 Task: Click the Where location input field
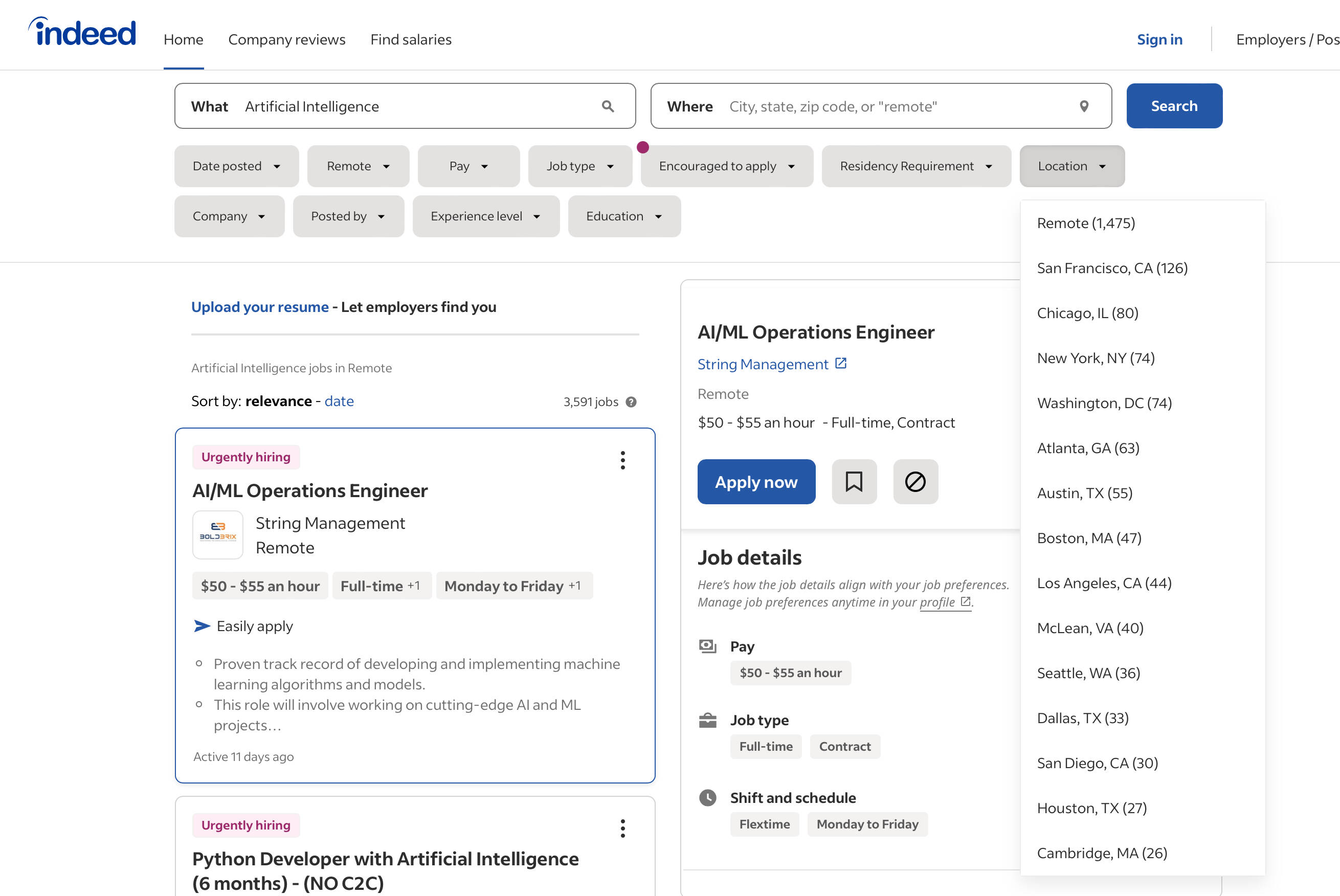(881, 106)
